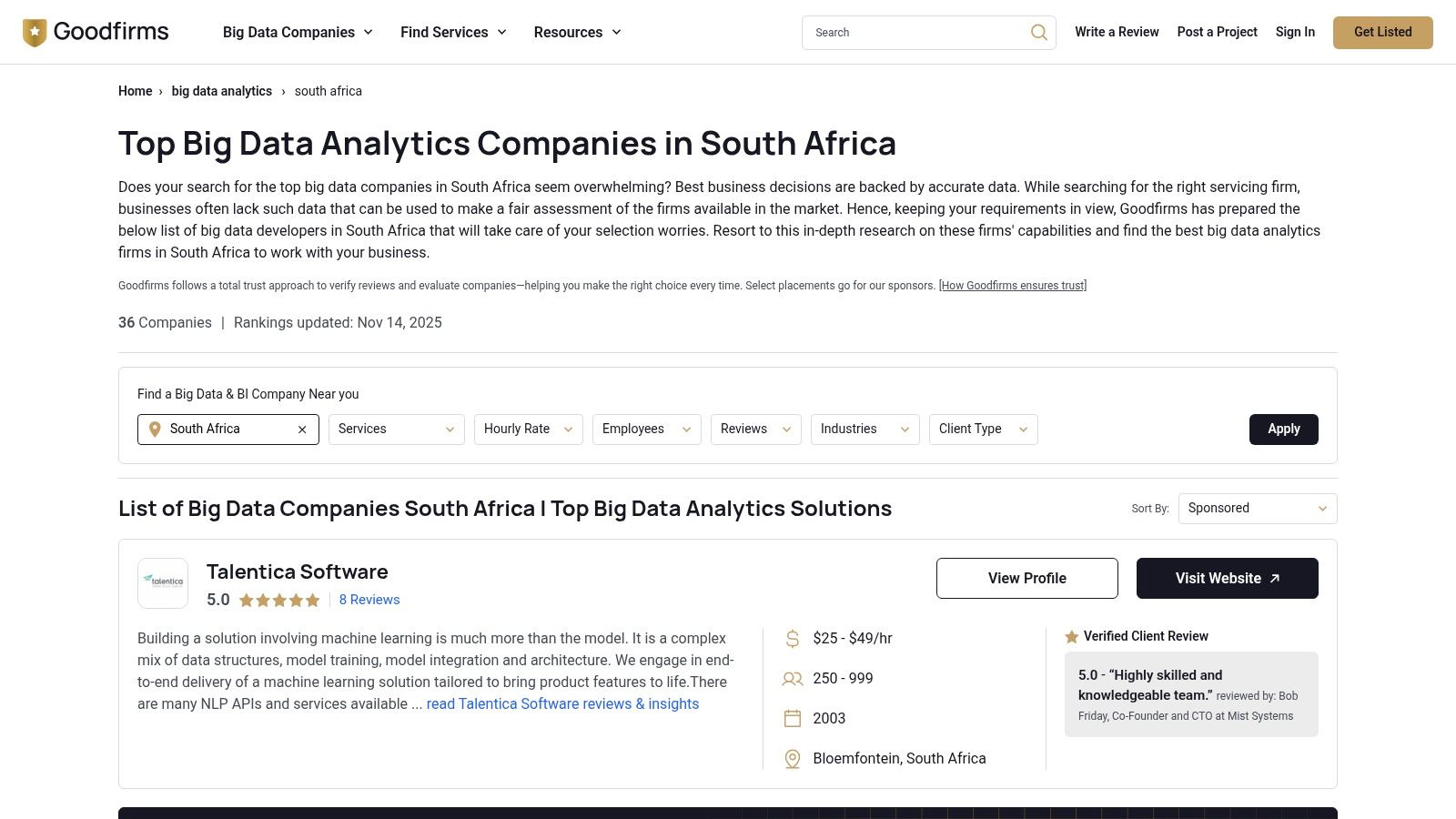Click the location pin in the filter field
This screenshot has width=1456, height=819.
155,430
